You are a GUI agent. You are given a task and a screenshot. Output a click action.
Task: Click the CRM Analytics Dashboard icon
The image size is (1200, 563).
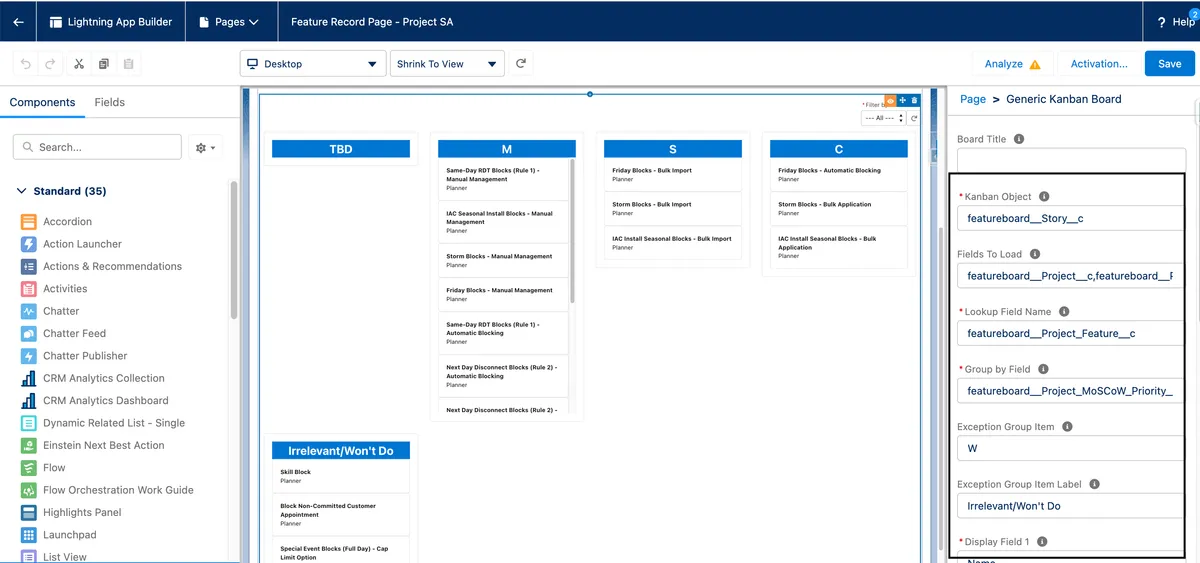(28, 400)
